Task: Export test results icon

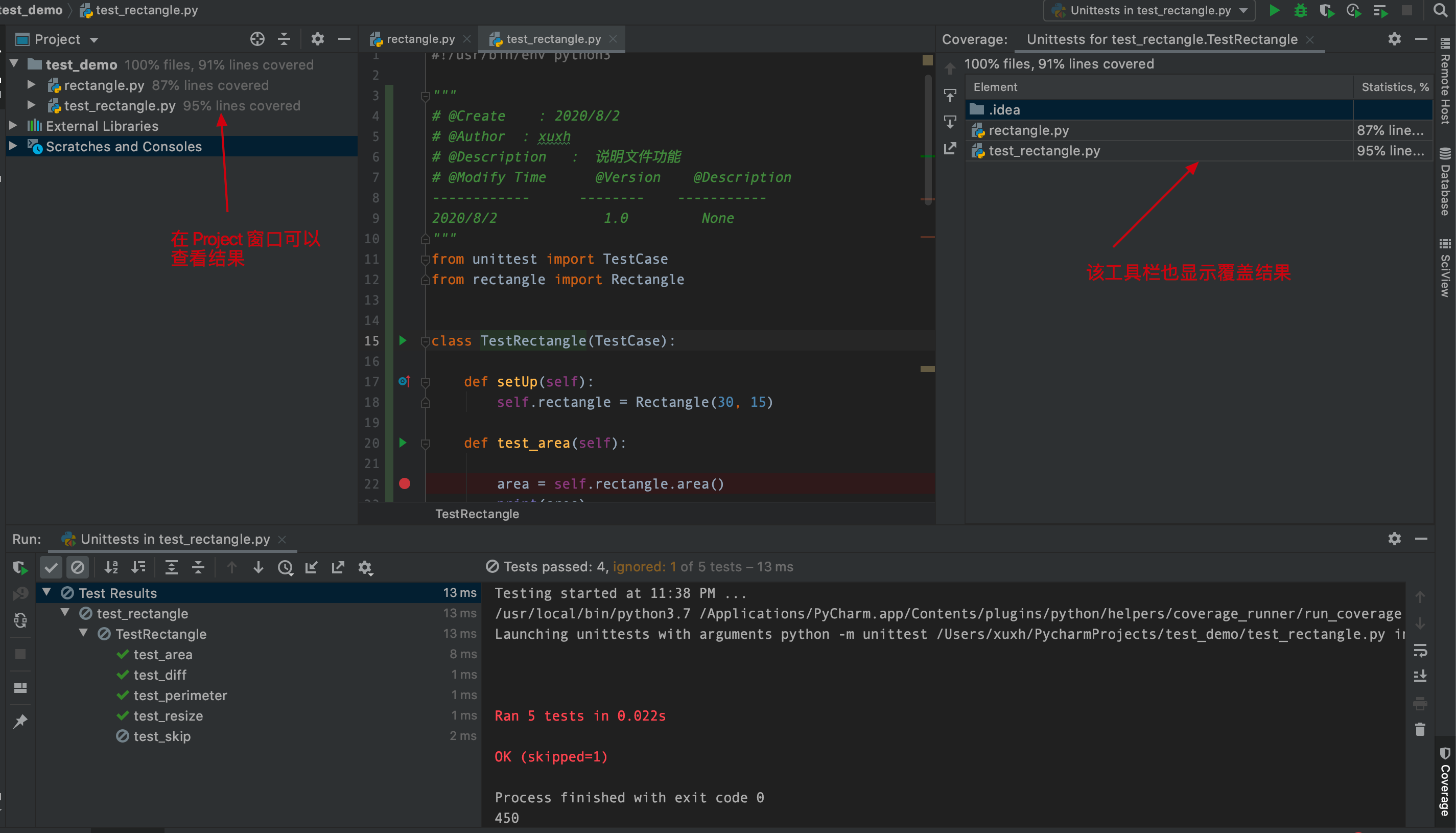Action: [x=338, y=567]
